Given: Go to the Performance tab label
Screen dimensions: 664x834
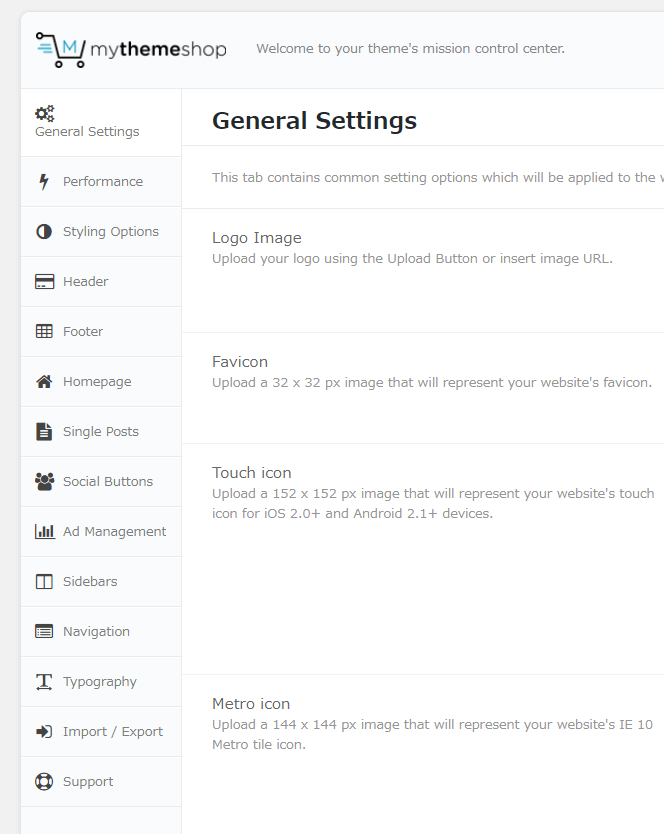Looking at the screenshot, I should click(102, 181).
